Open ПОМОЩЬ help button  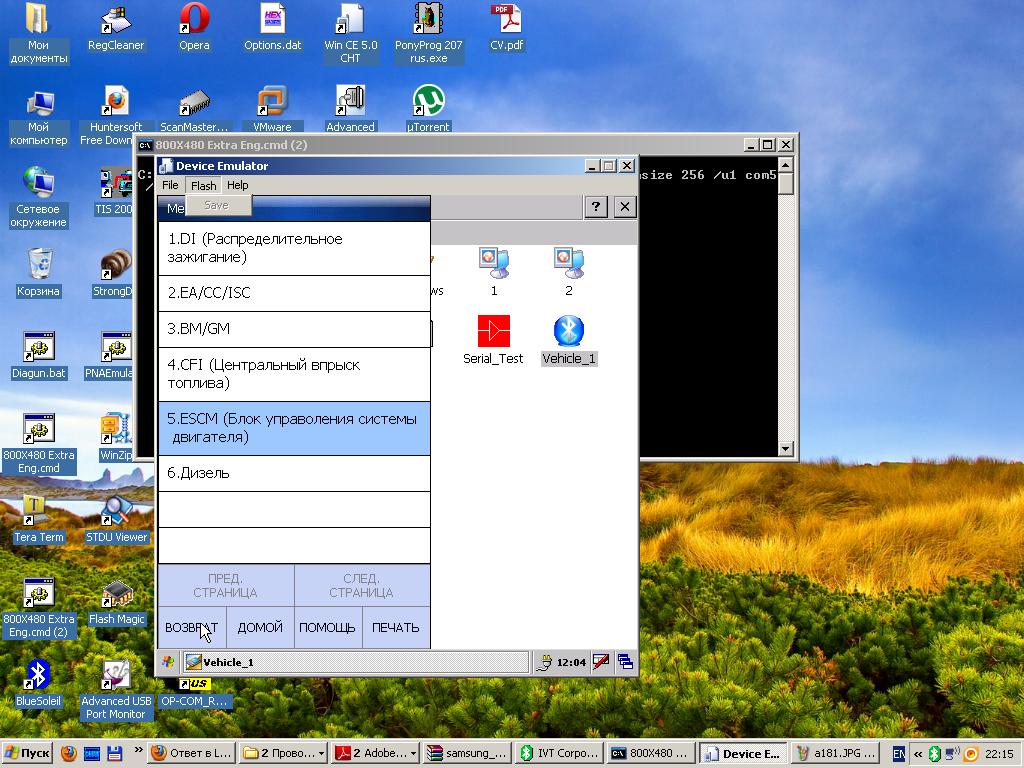pyautogui.click(x=328, y=628)
